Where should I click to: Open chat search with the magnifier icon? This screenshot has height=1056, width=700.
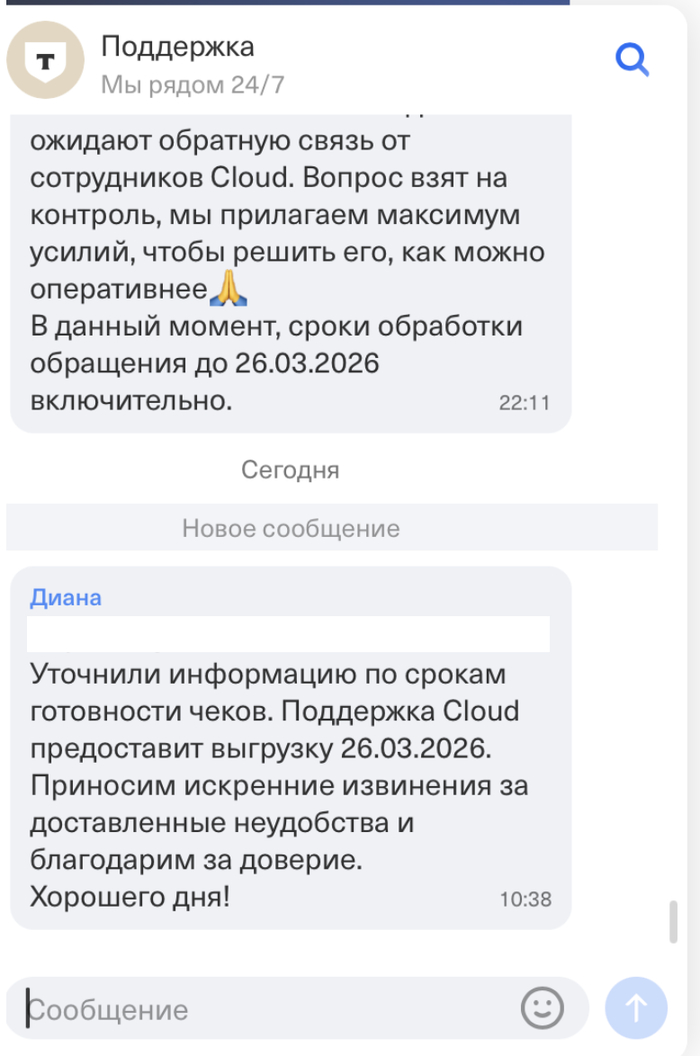click(632, 61)
